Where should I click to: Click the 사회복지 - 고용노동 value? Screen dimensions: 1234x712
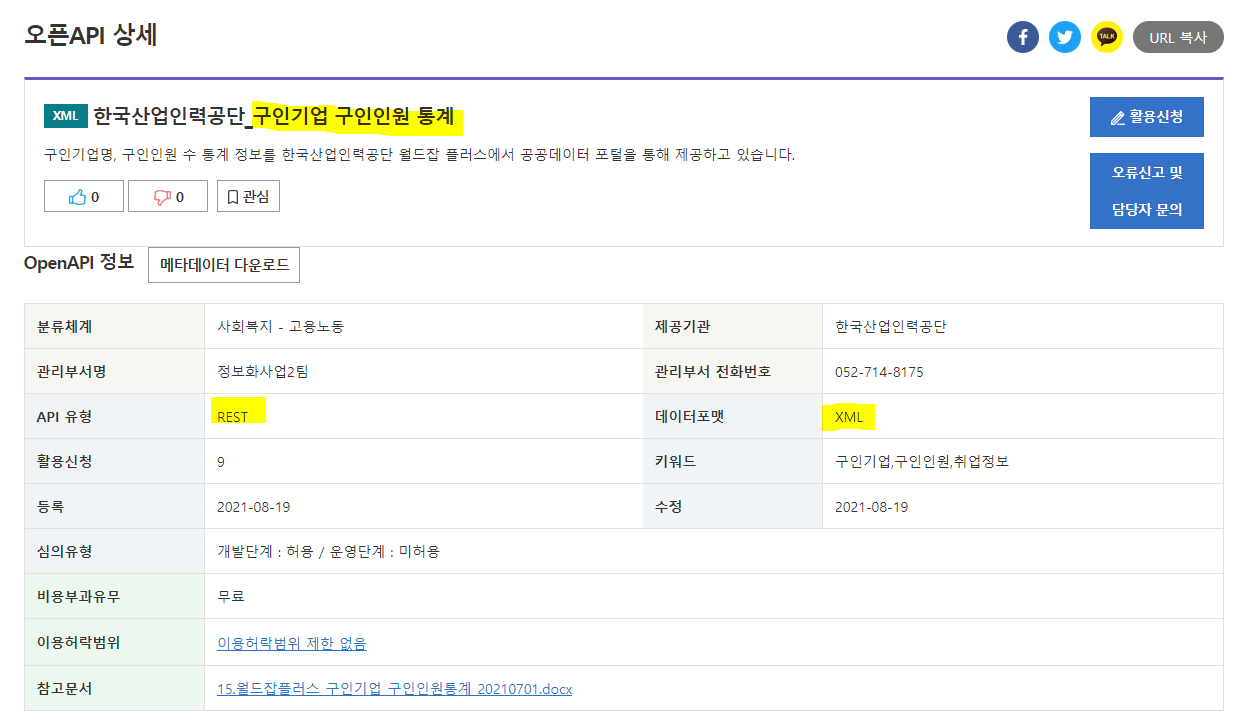pos(280,327)
